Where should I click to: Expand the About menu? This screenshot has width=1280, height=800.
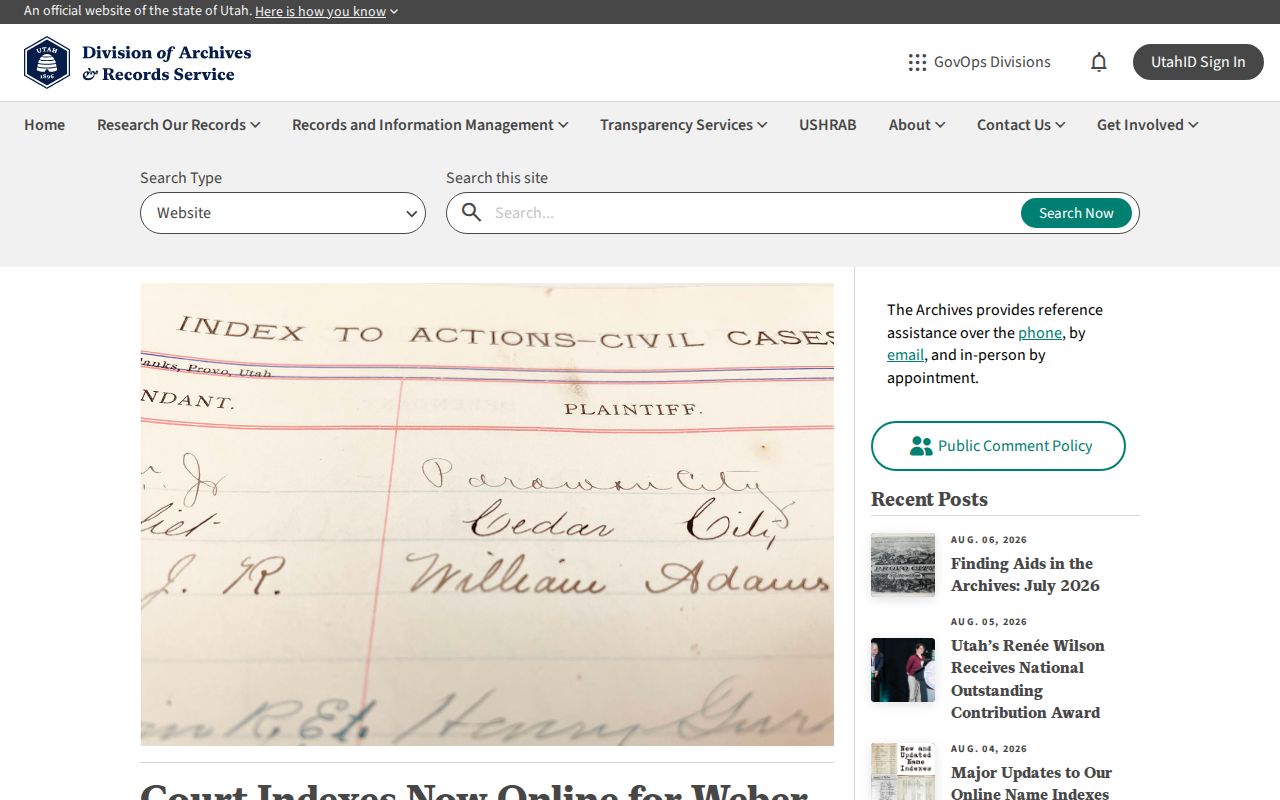point(917,125)
